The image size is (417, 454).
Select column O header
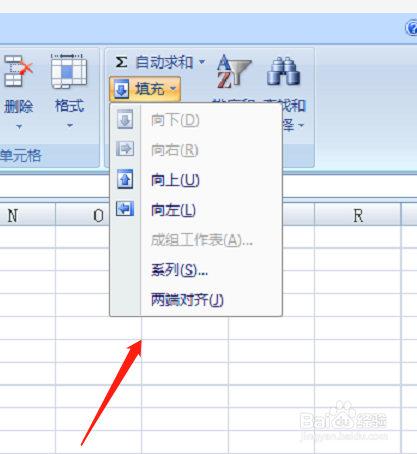pyautogui.click(x=83, y=215)
